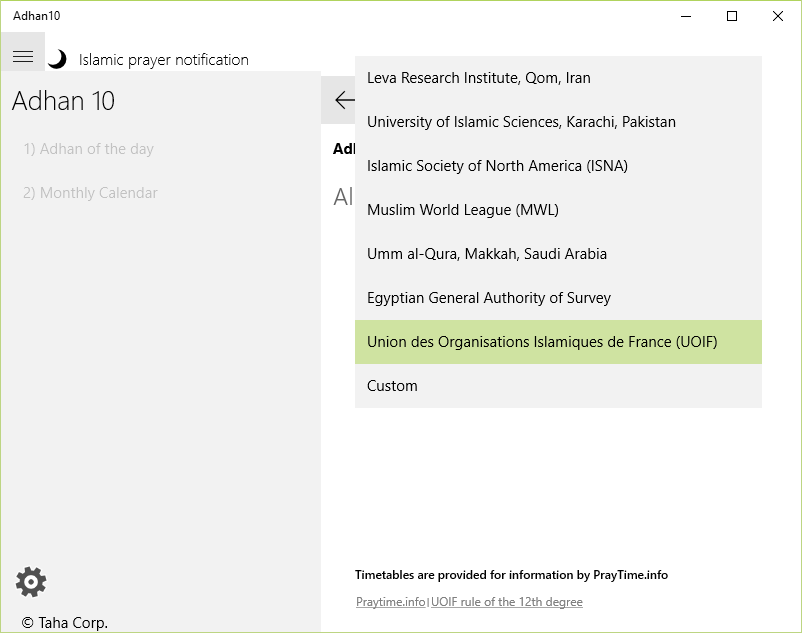802x633 pixels.
Task: Maximize the Adhan10 window
Action: pyautogui.click(x=732, y=16)
